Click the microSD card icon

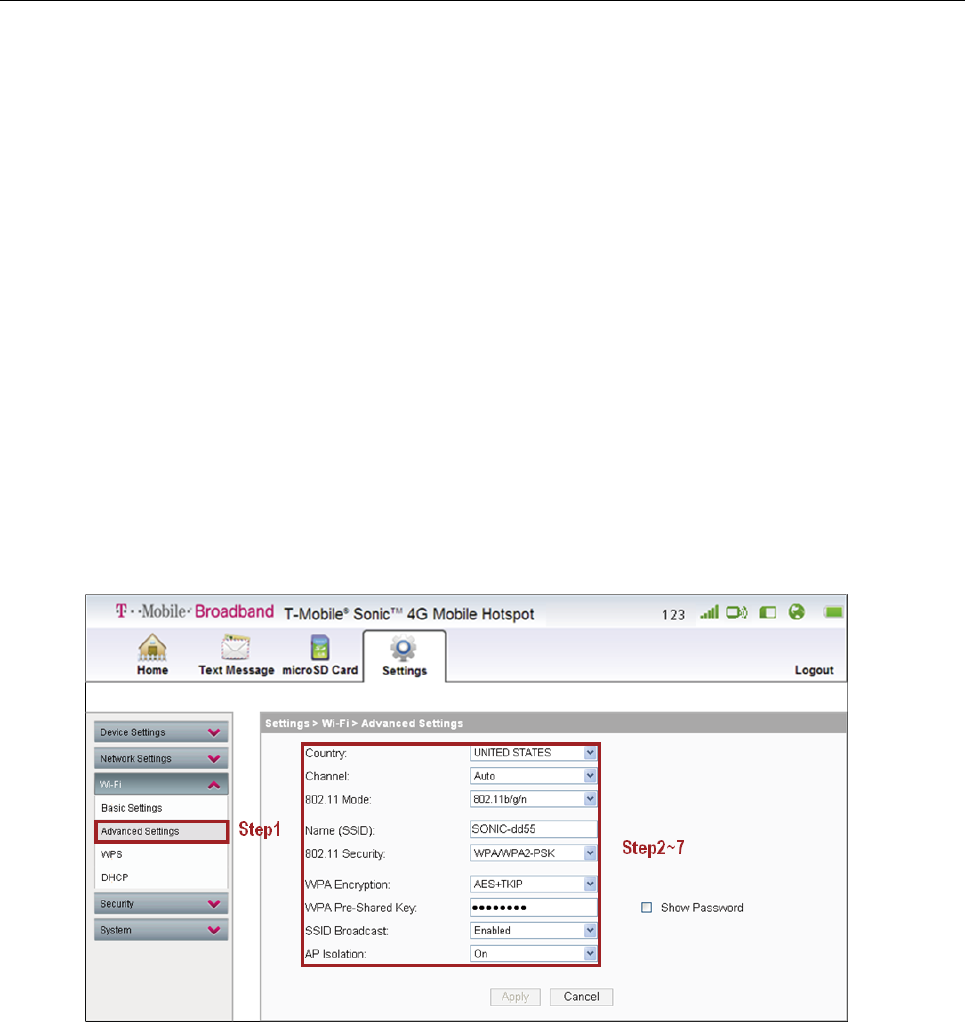[320, 647]
